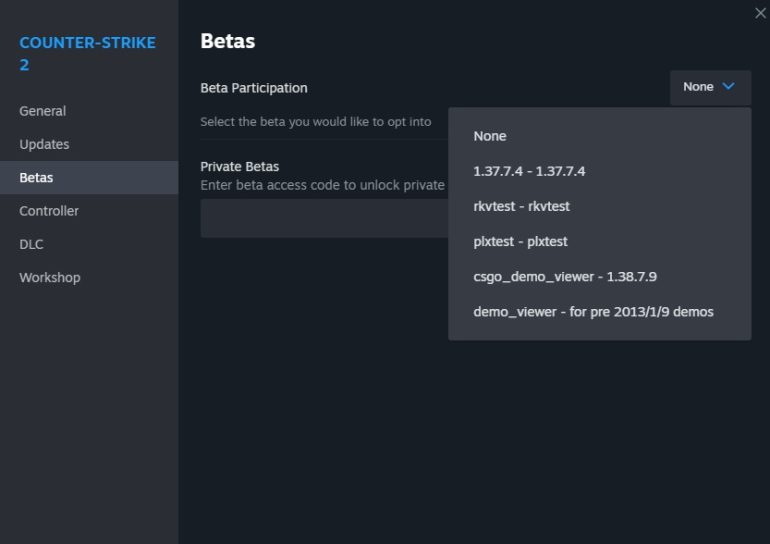Click the blue chevron arrow beside None
Screen dimensions: 770x544
click(x=728, y=87)
